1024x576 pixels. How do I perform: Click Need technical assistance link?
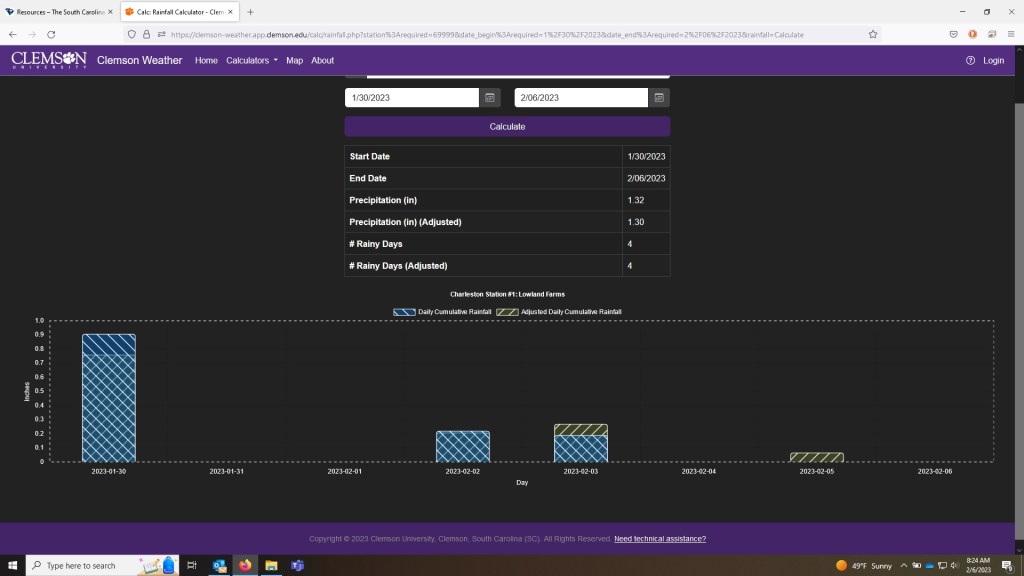[660, 539]
